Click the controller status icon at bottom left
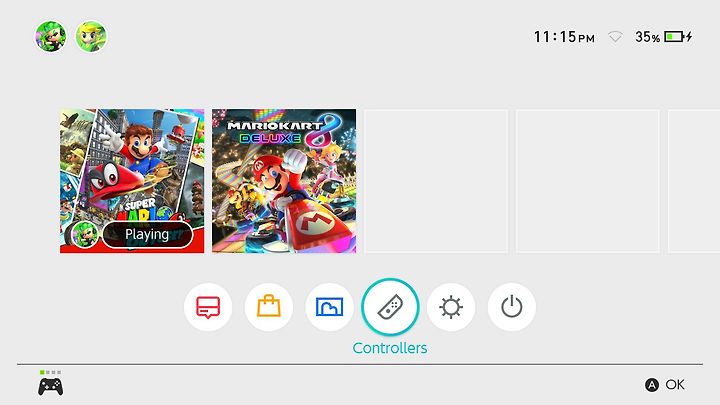This screenshot has height=405, width=720. pyautogui.click(x=51, y=383)
